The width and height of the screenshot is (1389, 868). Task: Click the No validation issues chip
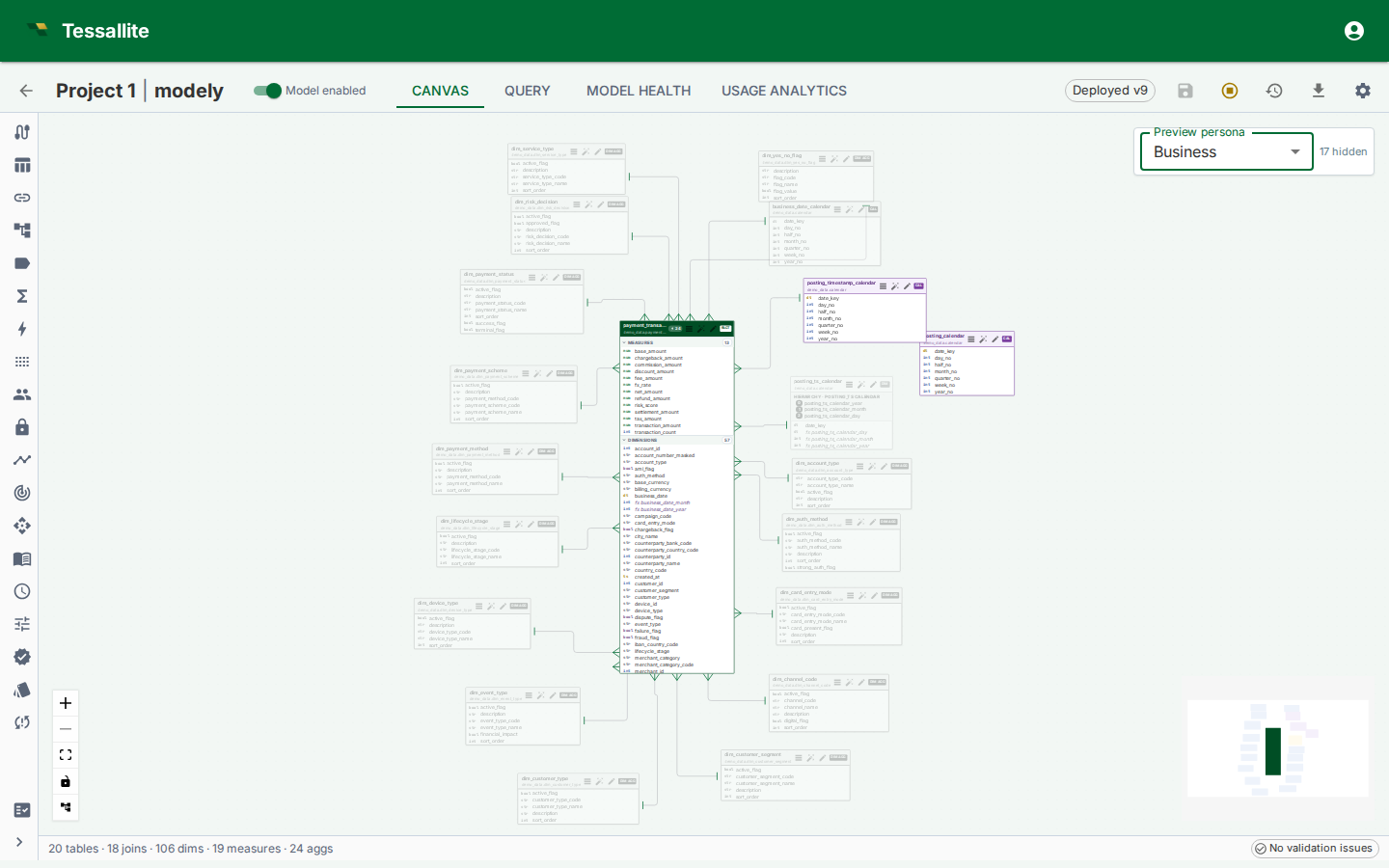tap(1315, 849)
